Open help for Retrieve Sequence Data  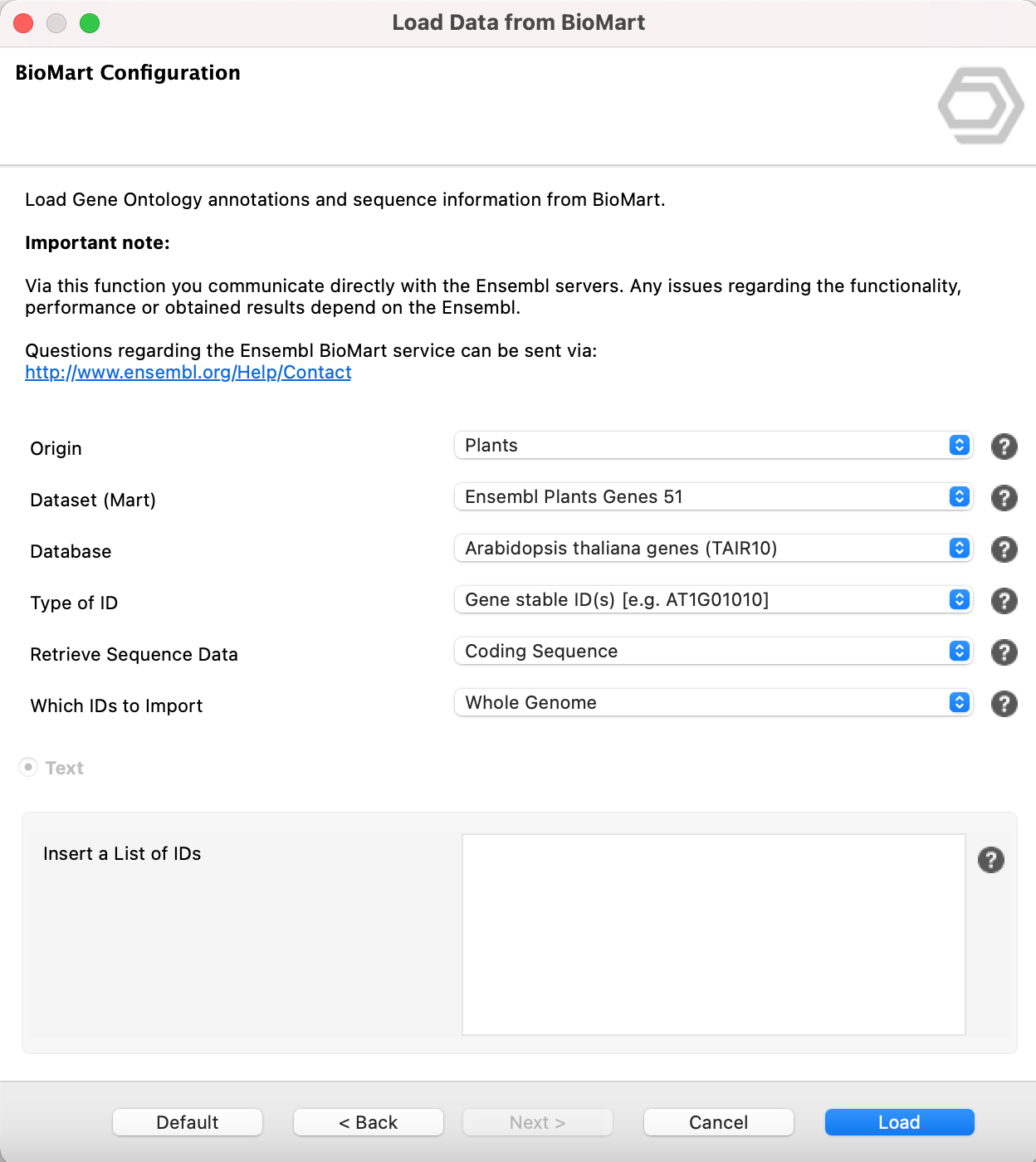pos(1004,652)
